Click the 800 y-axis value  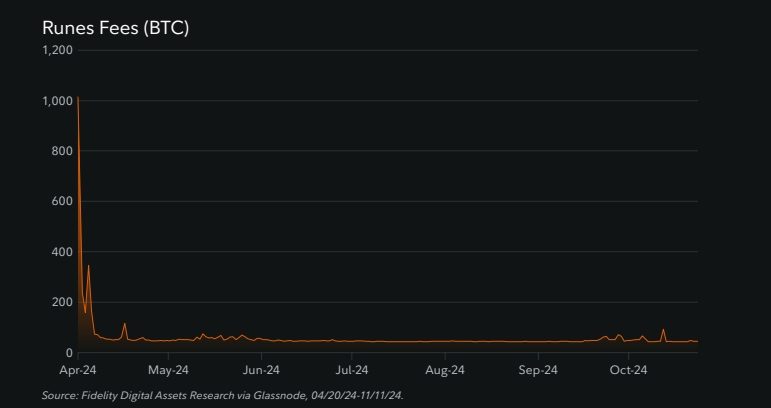tap(62, 151)
